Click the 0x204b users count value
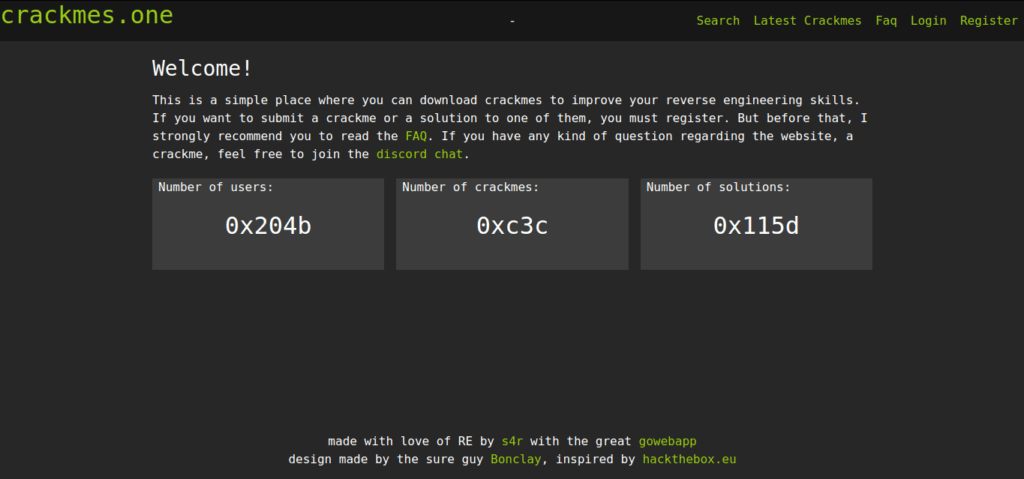This screenshot has width=1024, height=479. click(268, 226)
